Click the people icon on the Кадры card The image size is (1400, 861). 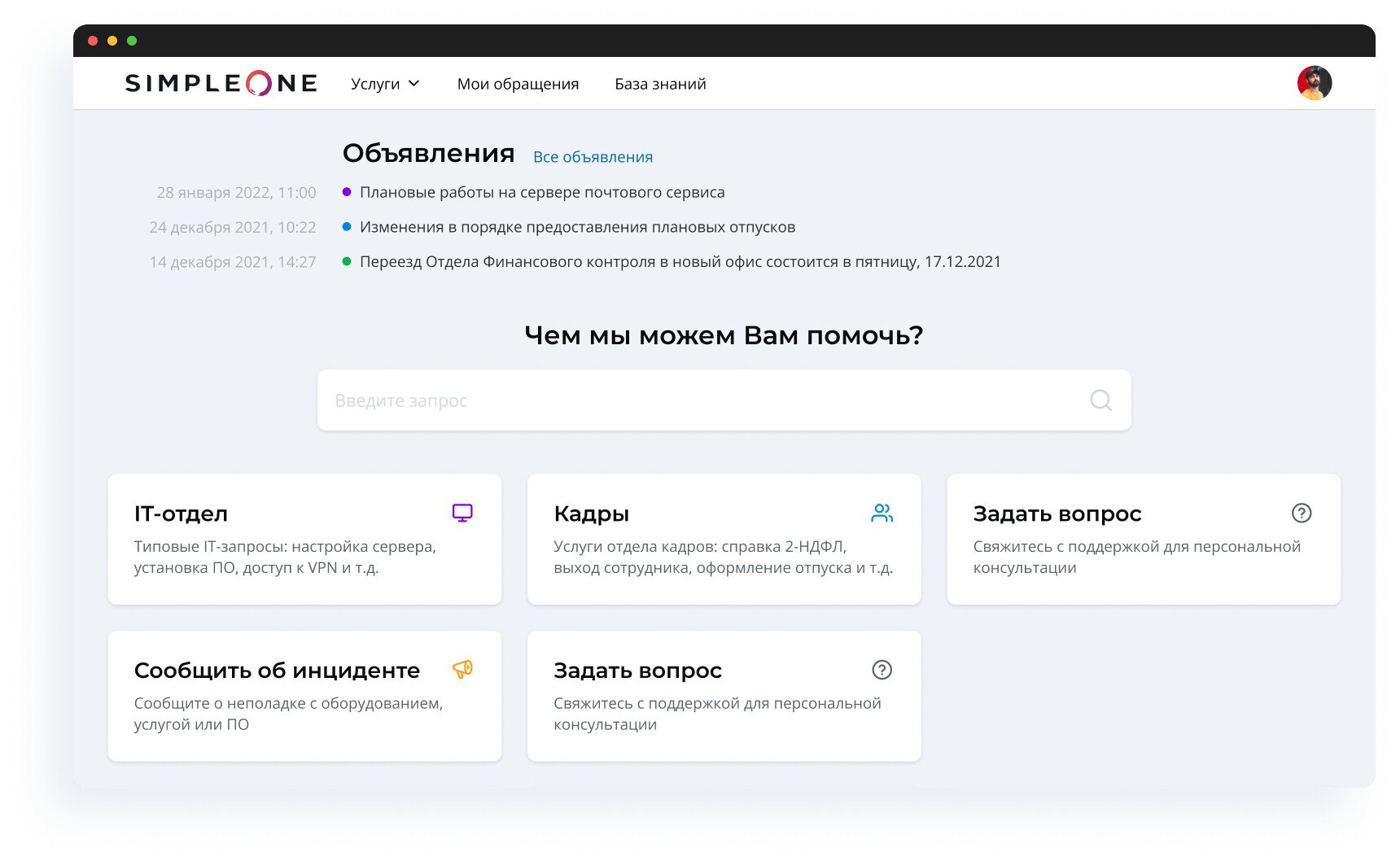pos(882,513)
